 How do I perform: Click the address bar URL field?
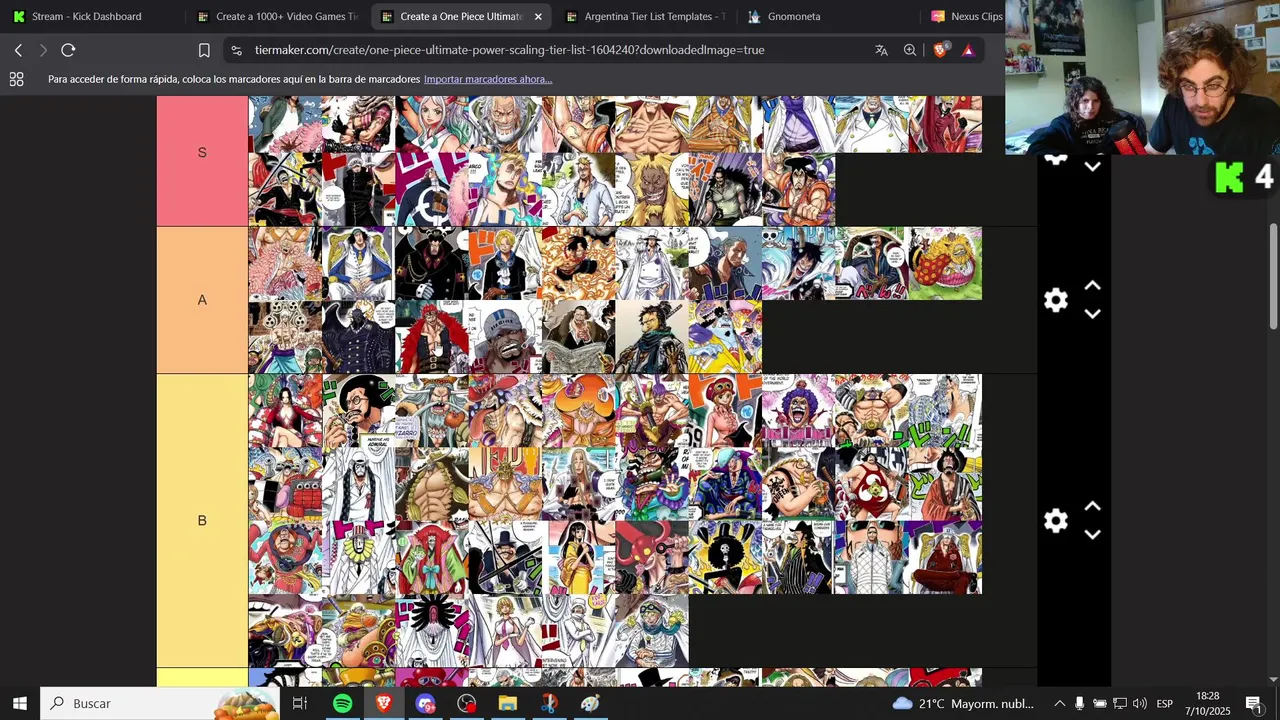509,50
